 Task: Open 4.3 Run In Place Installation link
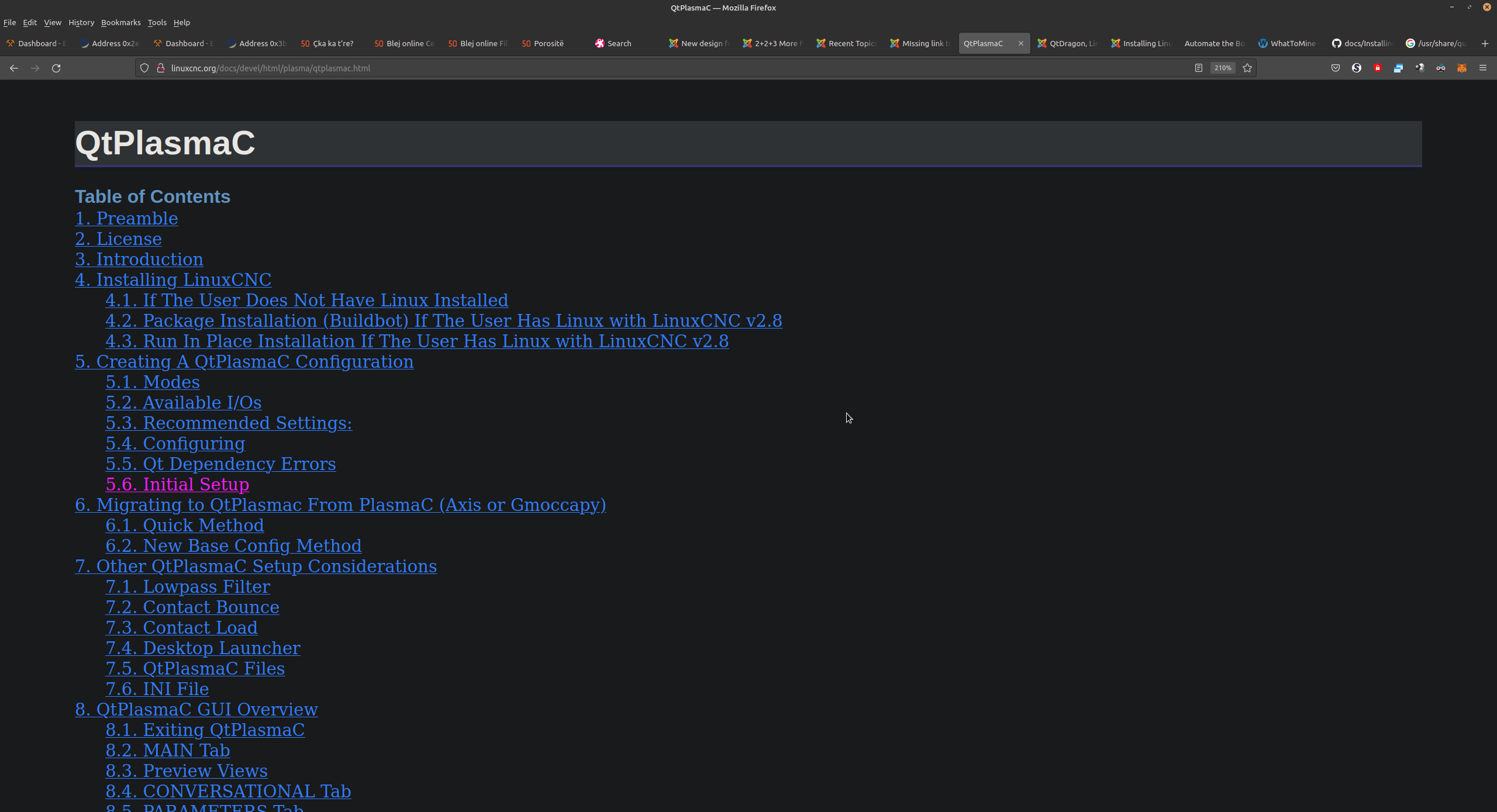pos(417,341)
